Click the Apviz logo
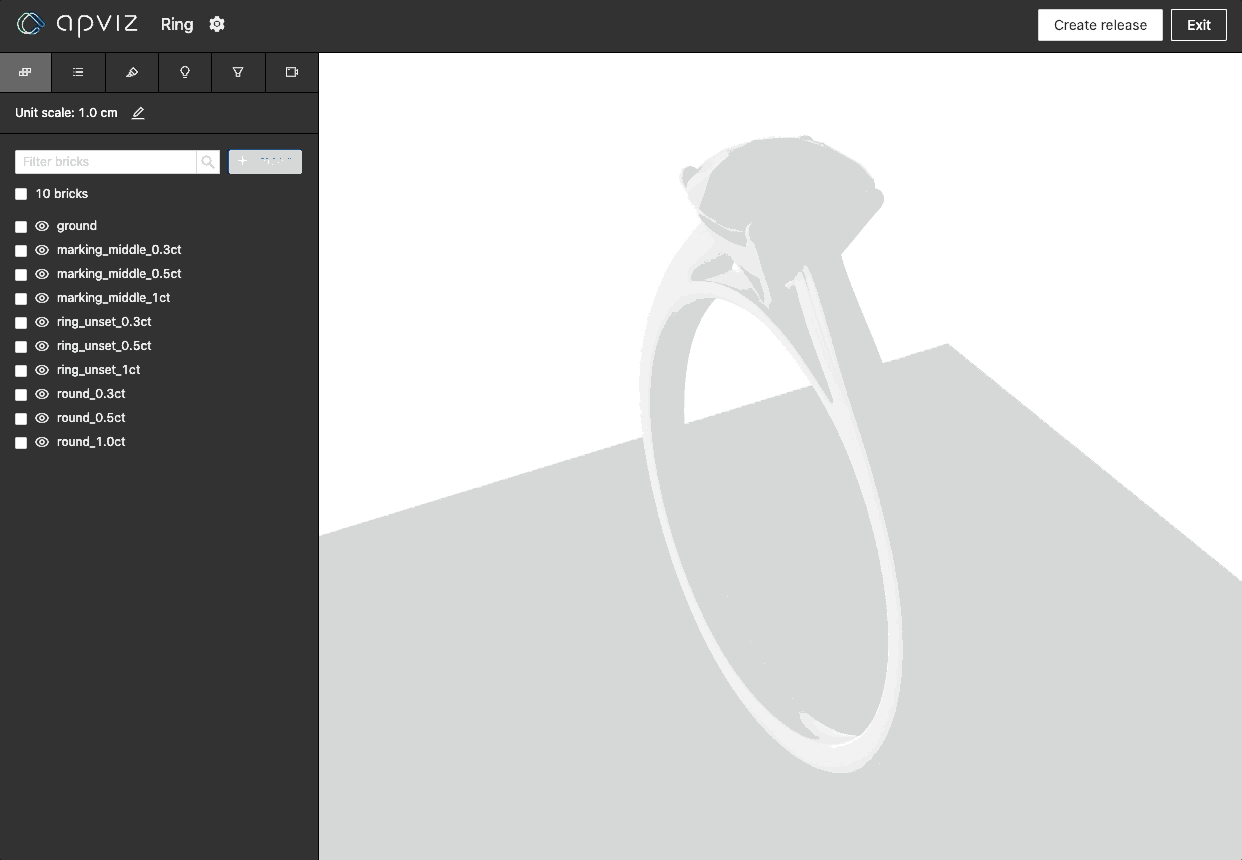 click(x=77, y=25)
